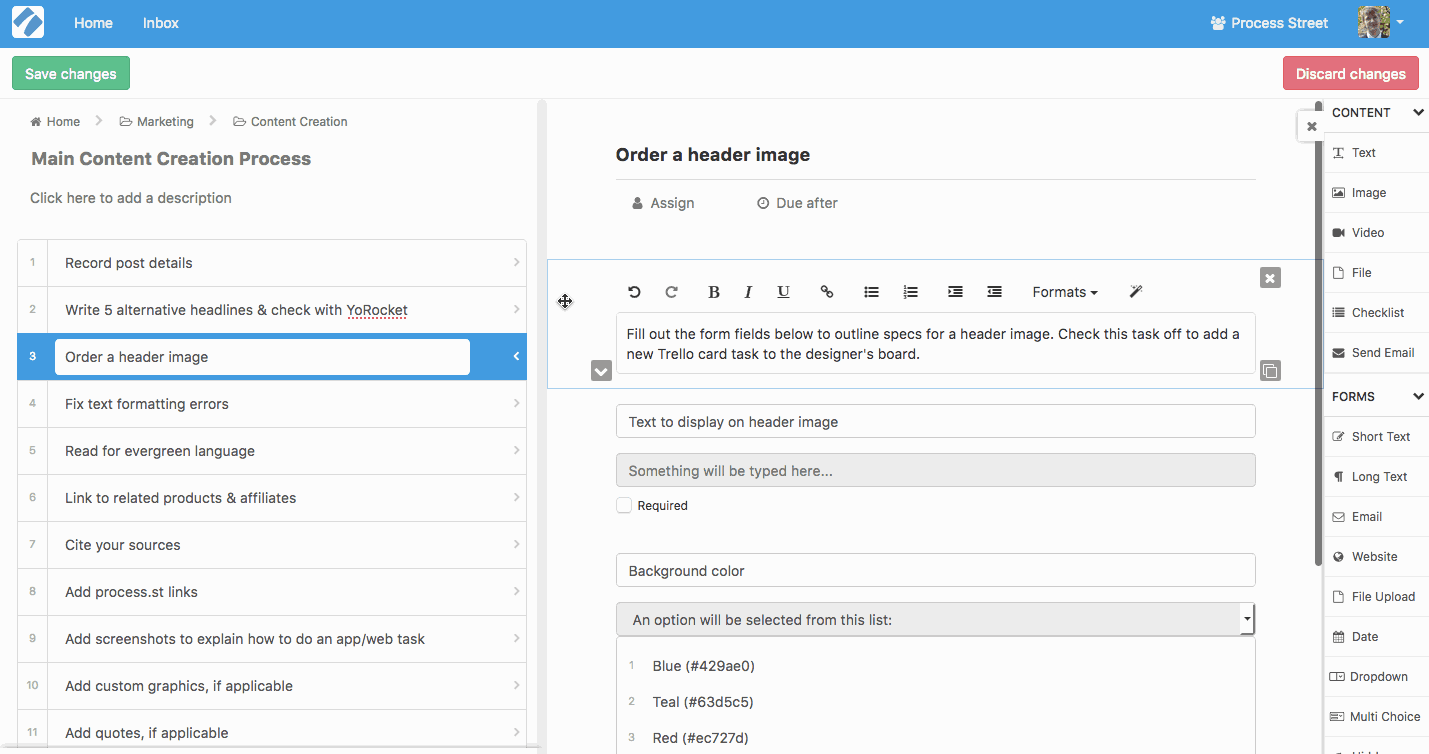The image size is (1429, 754).
Task: Click the Discard changes button
Action: click(1350, 74)
